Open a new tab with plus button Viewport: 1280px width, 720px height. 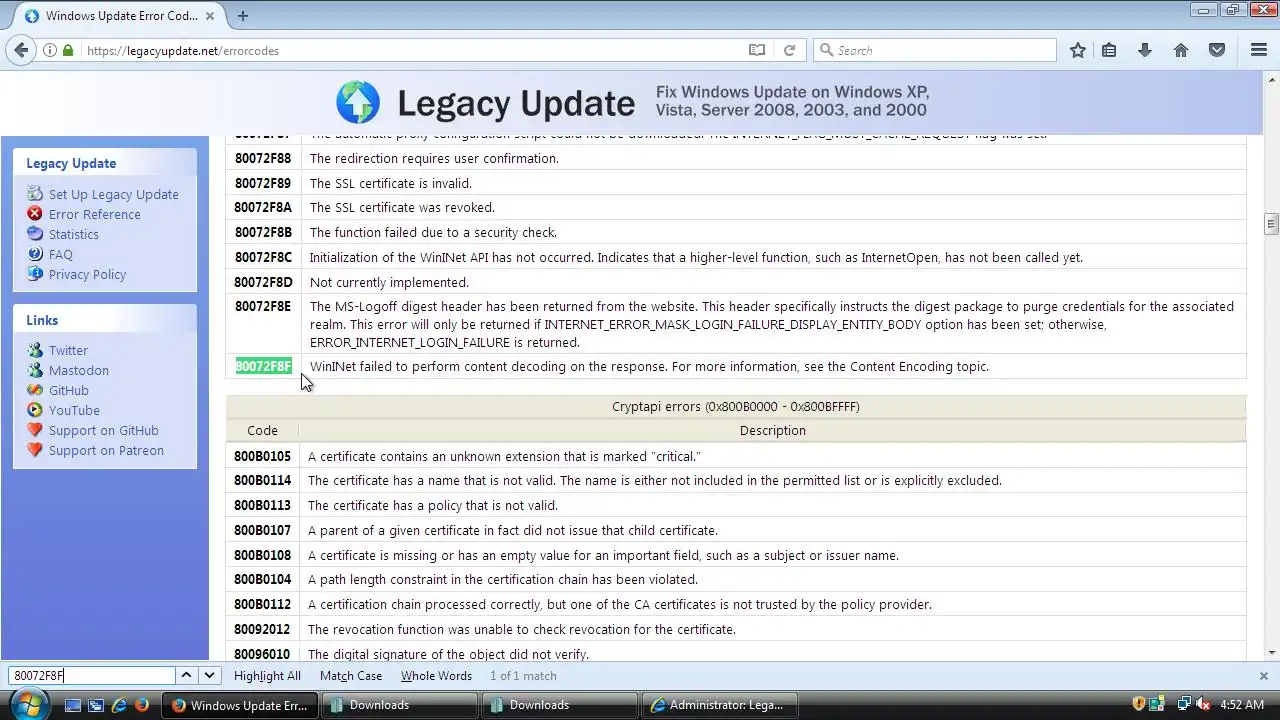click(x=242, y=16)
